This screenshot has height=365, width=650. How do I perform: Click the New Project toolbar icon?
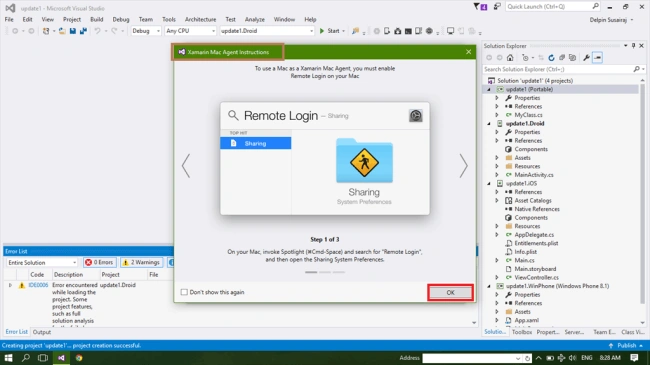[46, 31]
